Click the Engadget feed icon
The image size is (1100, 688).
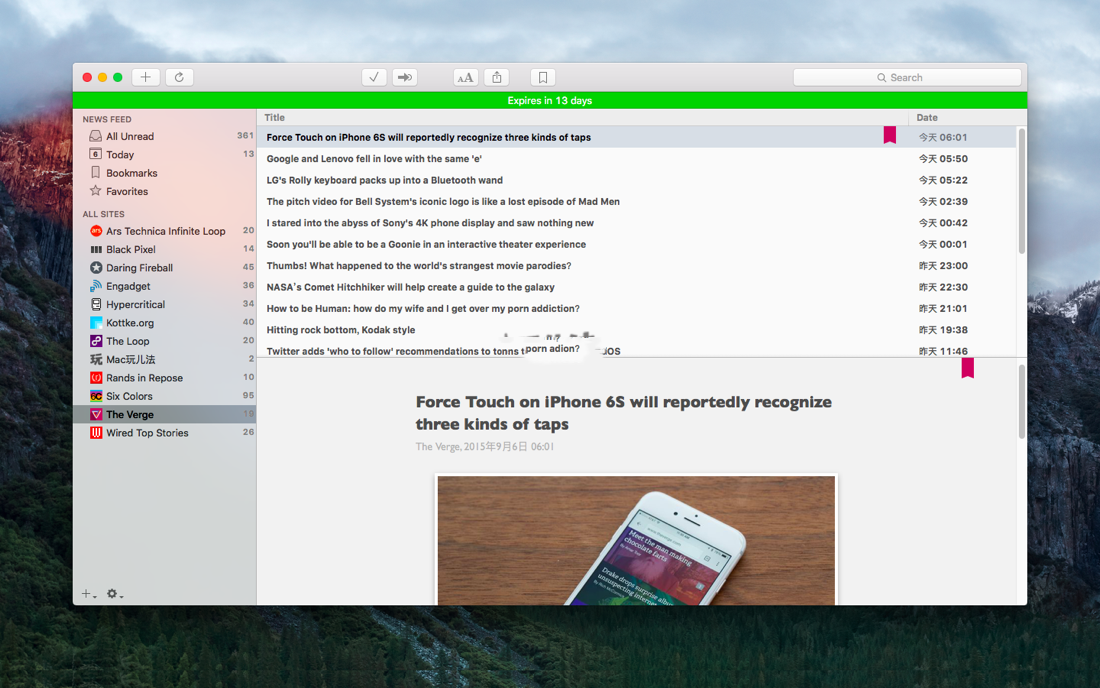(x=96, y=286)
